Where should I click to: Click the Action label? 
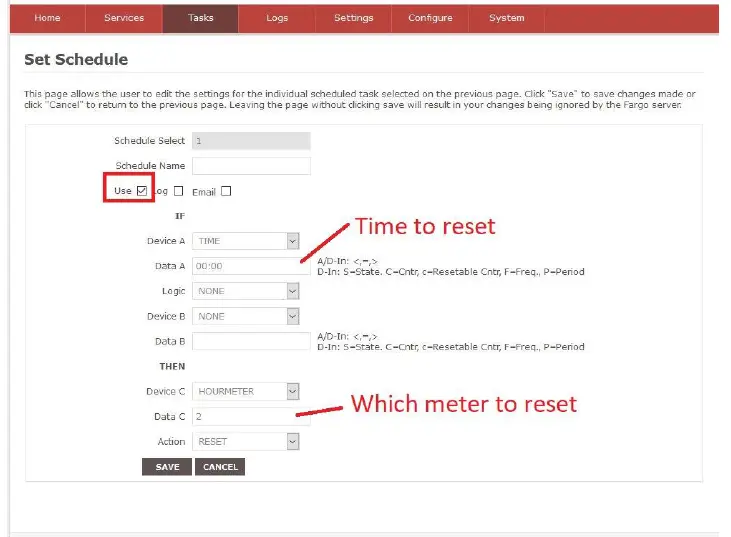click(171, 441)
